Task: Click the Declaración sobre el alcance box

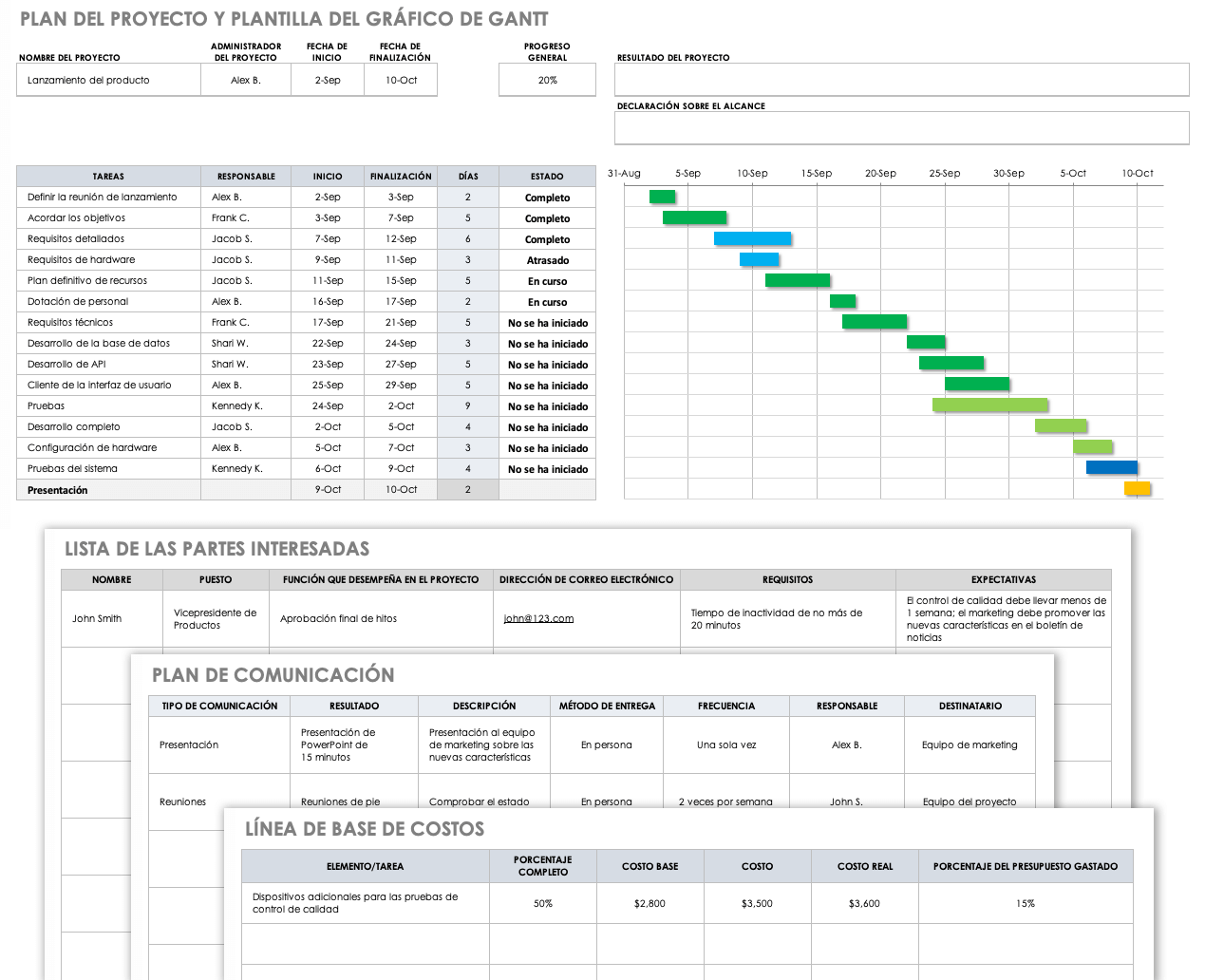Action: tap(901, 128)
